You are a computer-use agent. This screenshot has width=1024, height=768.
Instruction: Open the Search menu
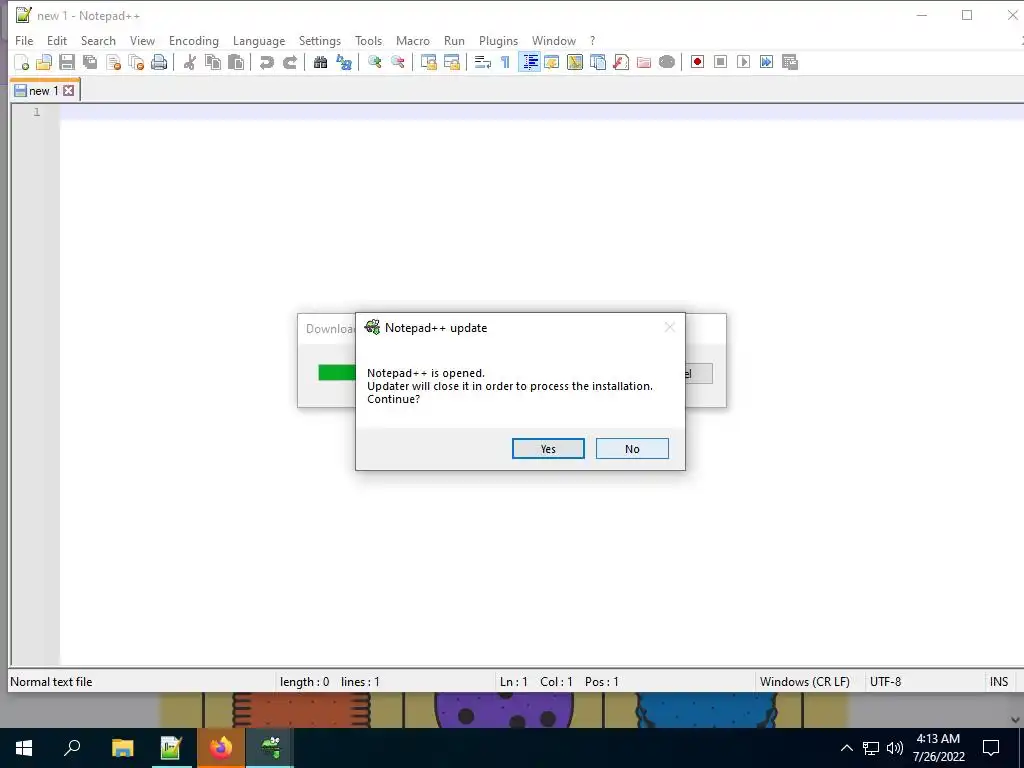click(x=98, y=40)
